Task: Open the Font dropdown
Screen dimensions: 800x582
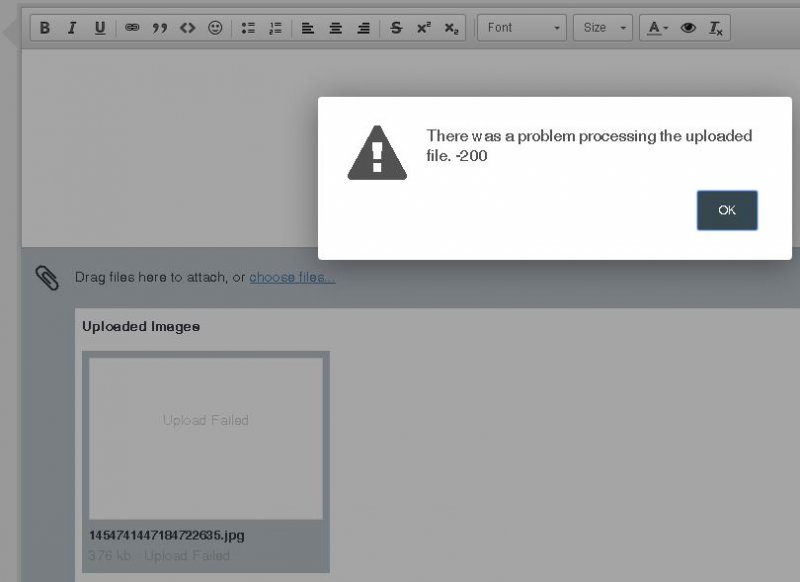Action: coord(523,28)
